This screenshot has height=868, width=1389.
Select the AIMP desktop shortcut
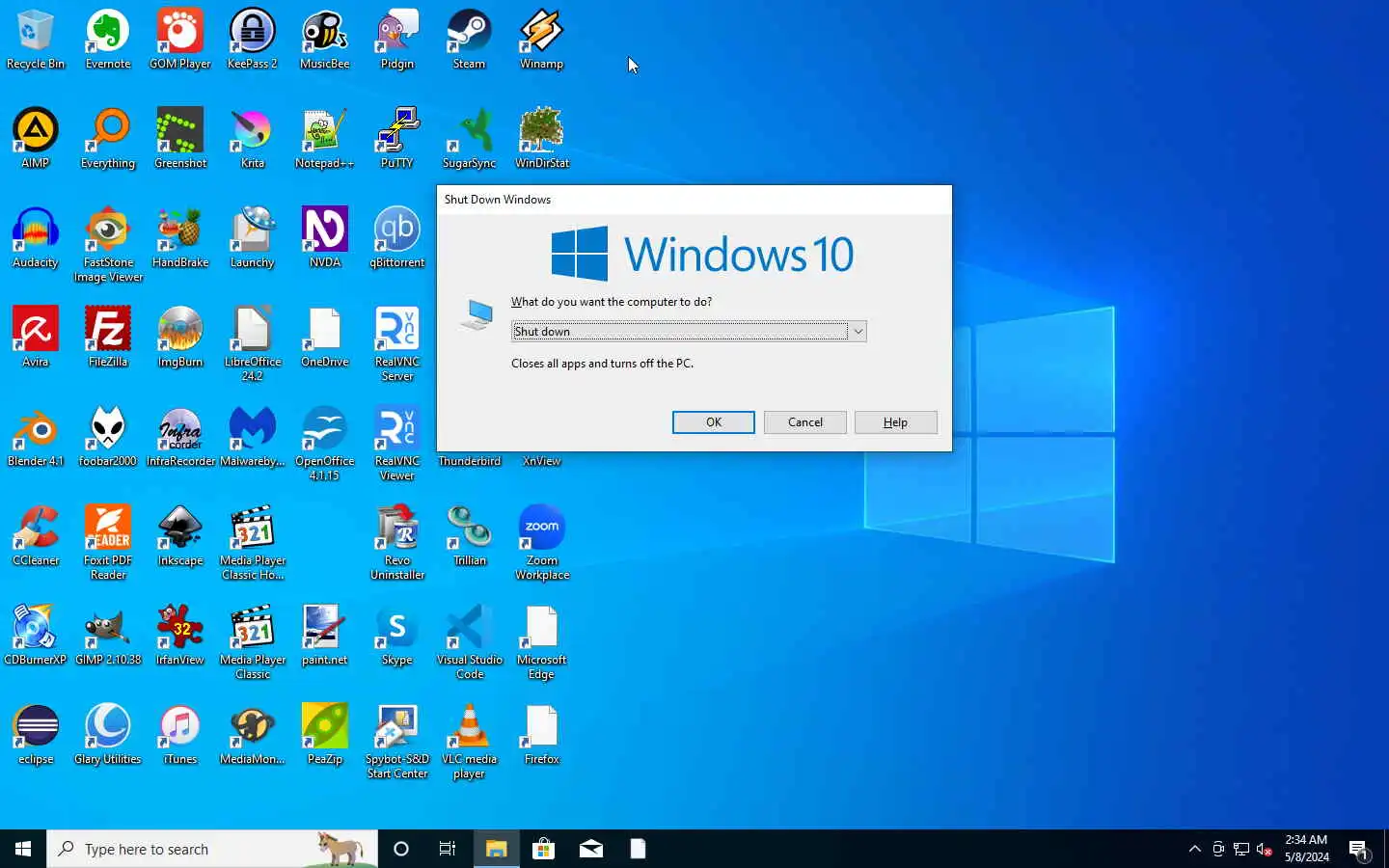coord(36,139)
